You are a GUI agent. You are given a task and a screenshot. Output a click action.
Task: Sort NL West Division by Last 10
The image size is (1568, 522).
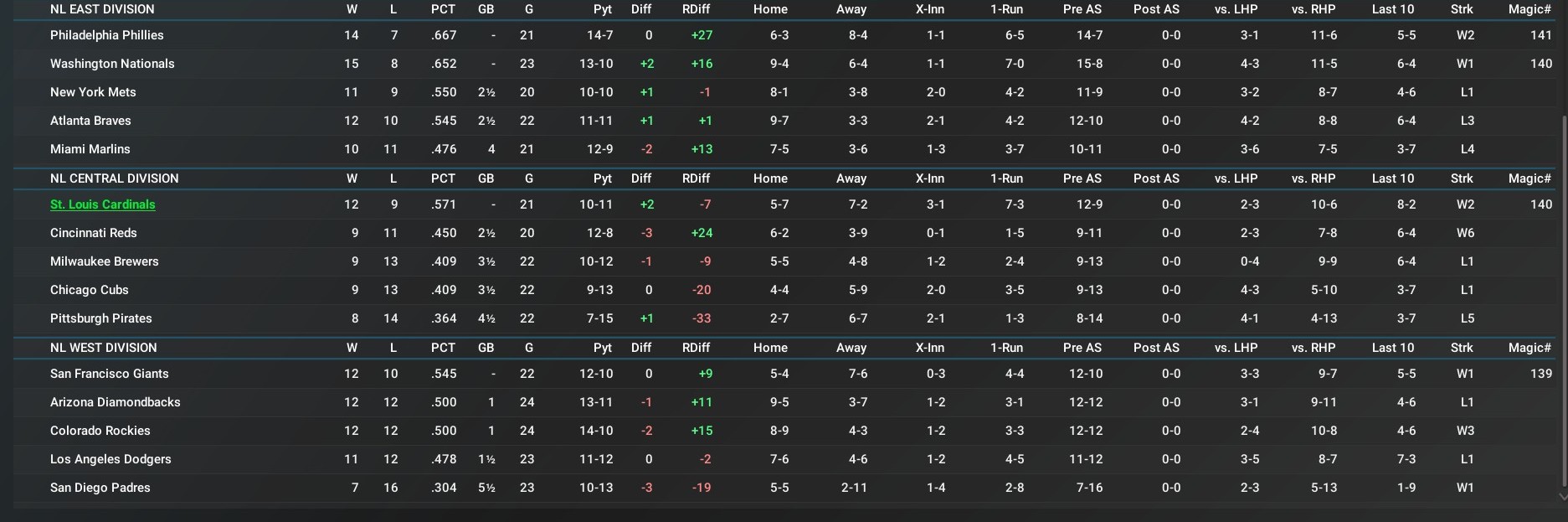pos(1392,348)
